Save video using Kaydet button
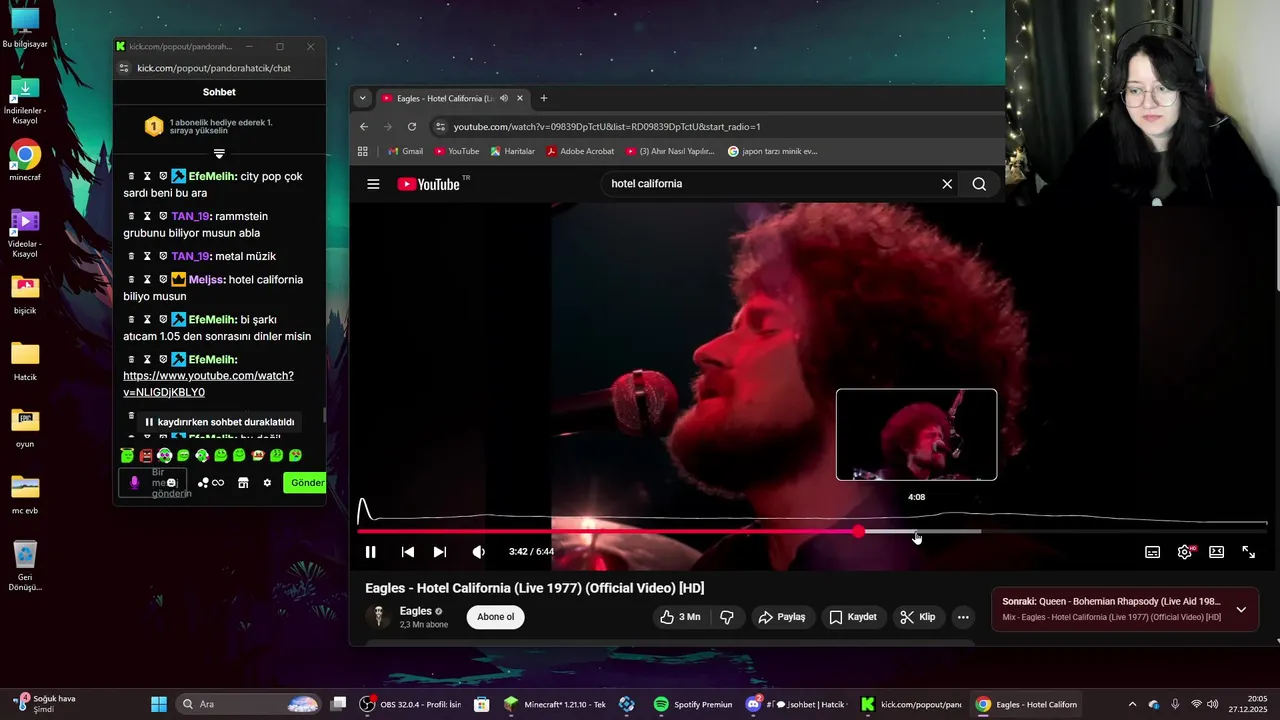This screenshot has height=720, width=1280. (x=853, y=617)
